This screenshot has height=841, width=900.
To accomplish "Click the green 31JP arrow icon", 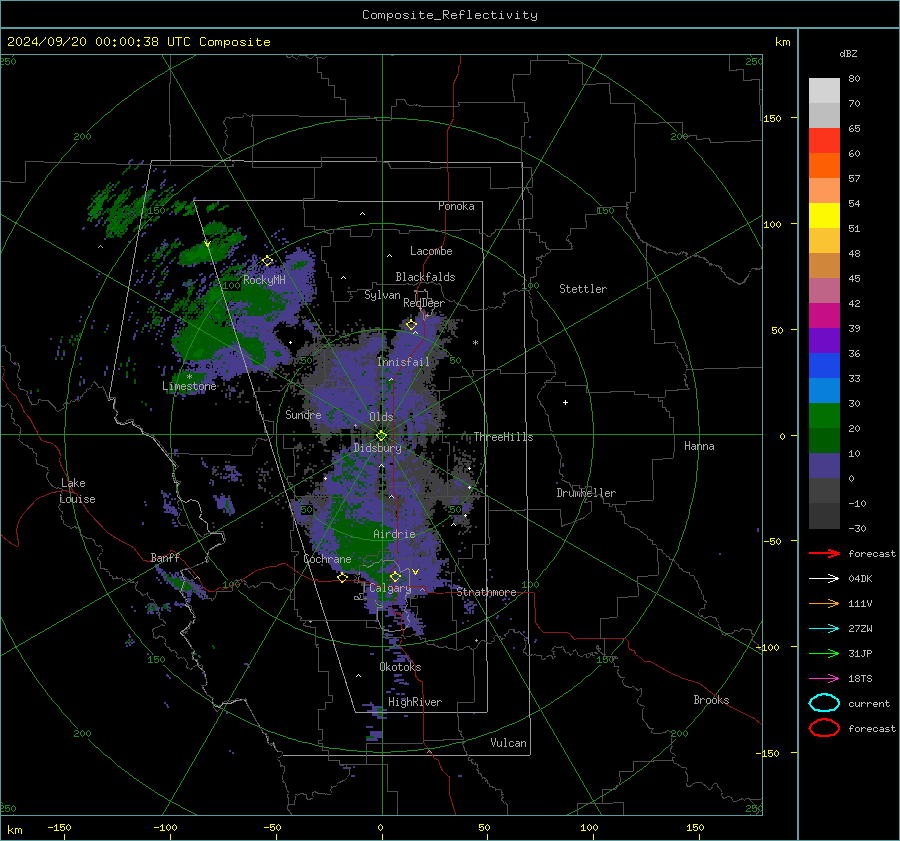I will 824,653.
